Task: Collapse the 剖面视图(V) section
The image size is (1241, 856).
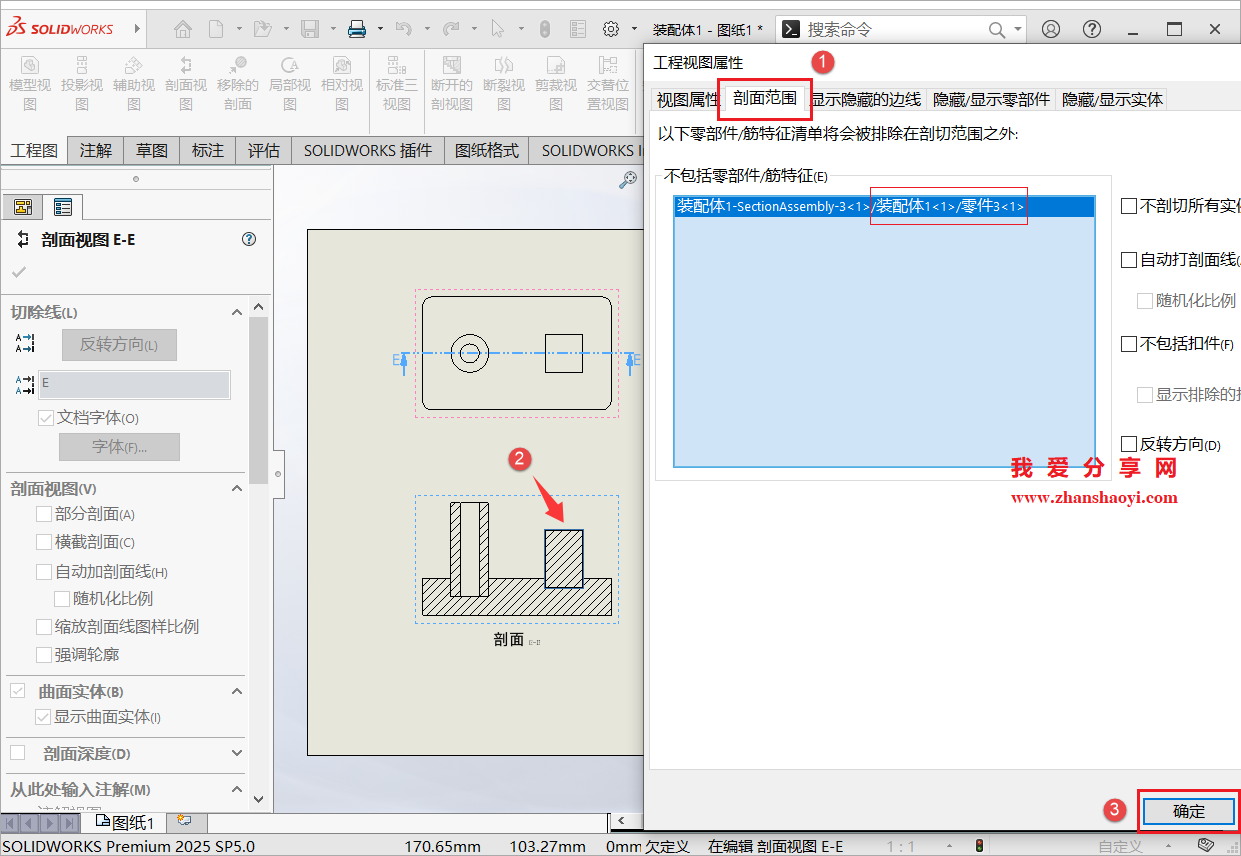Action: 237,488
